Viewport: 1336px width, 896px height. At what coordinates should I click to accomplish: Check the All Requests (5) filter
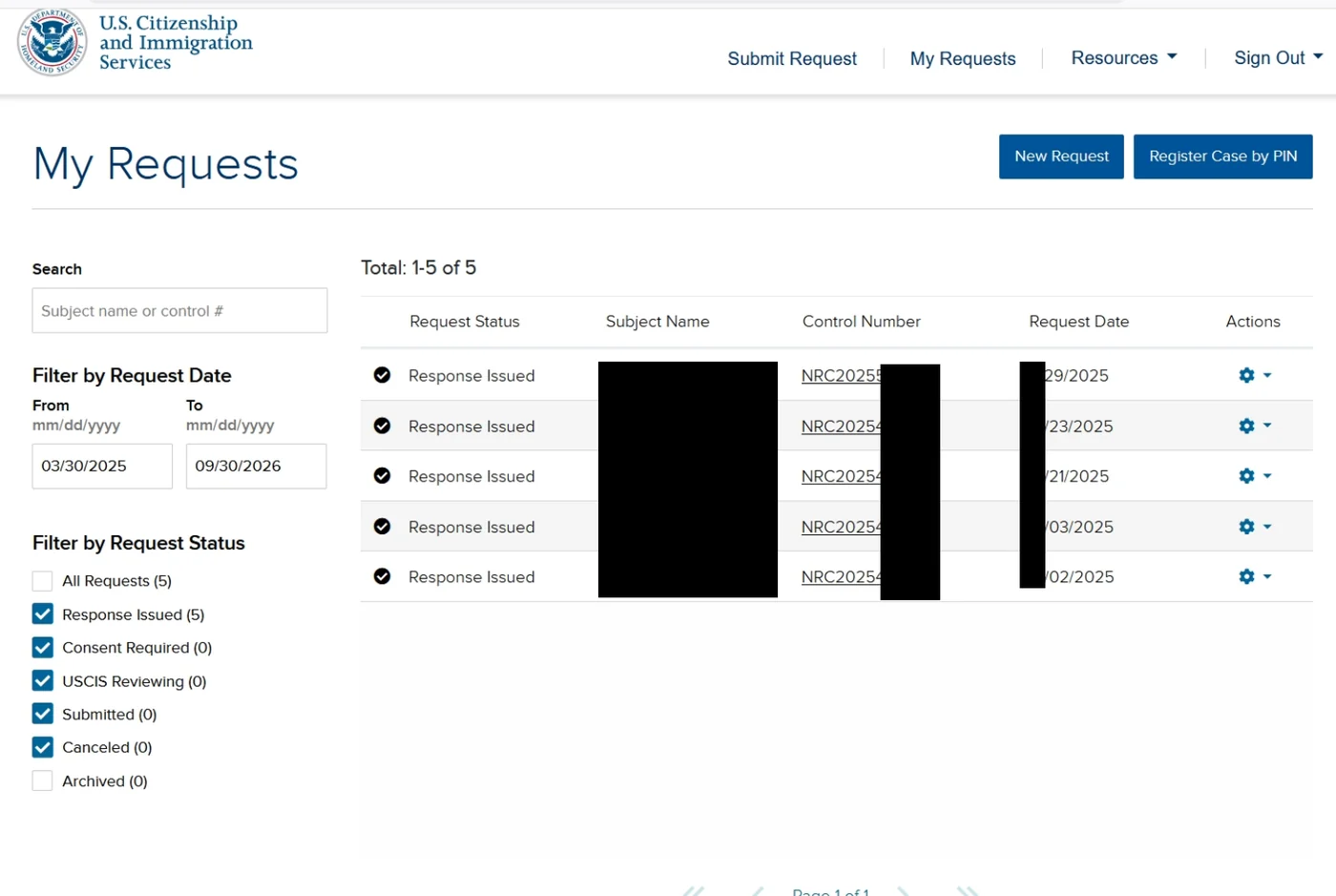click(42, 581)
